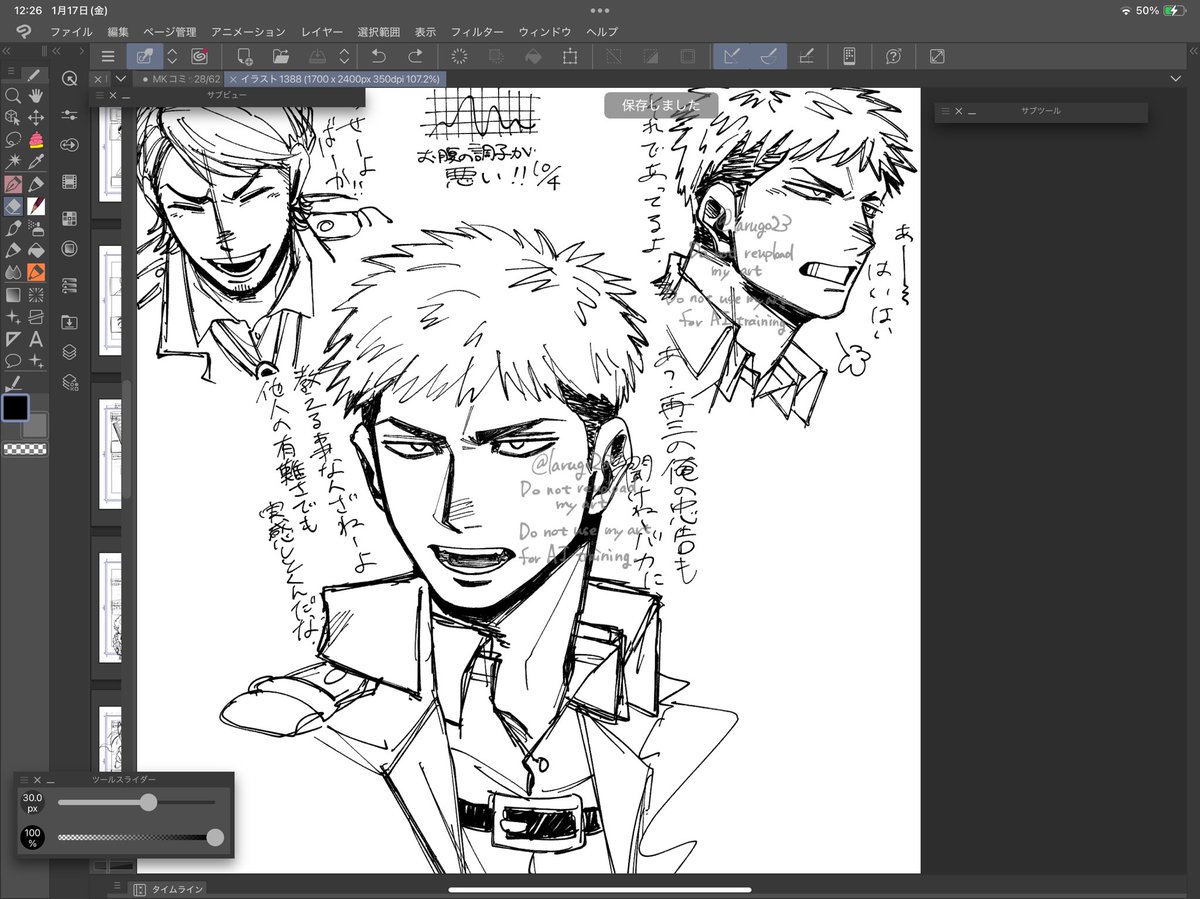This screenshot has height=899, width=1200.
Task: Open the command bar hamburger menu
Action: [108, 56]
